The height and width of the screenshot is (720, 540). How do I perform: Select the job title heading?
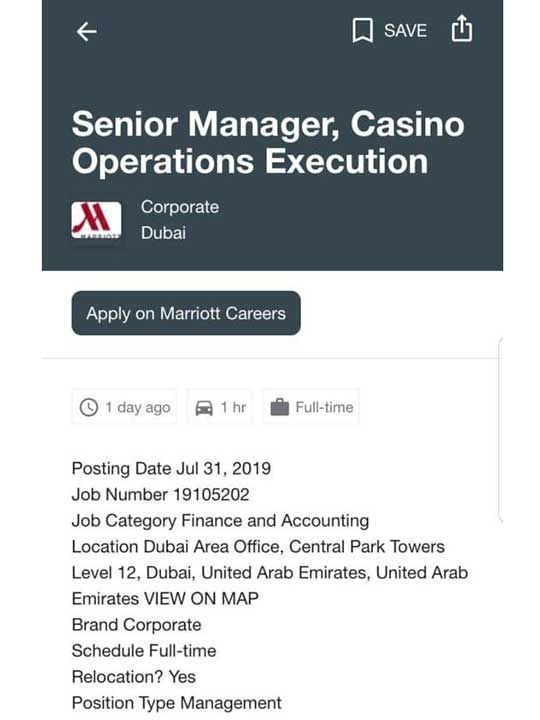[268, 143]
